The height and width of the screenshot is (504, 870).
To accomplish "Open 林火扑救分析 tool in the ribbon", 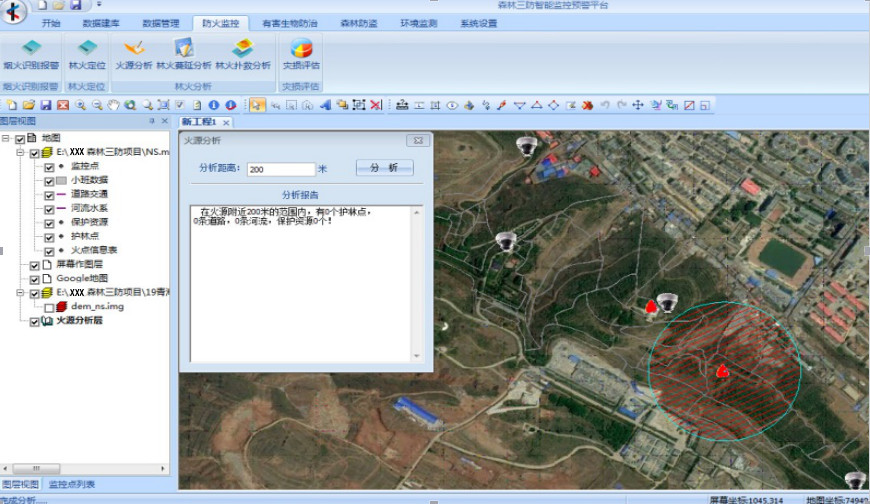I will (242, 52).
